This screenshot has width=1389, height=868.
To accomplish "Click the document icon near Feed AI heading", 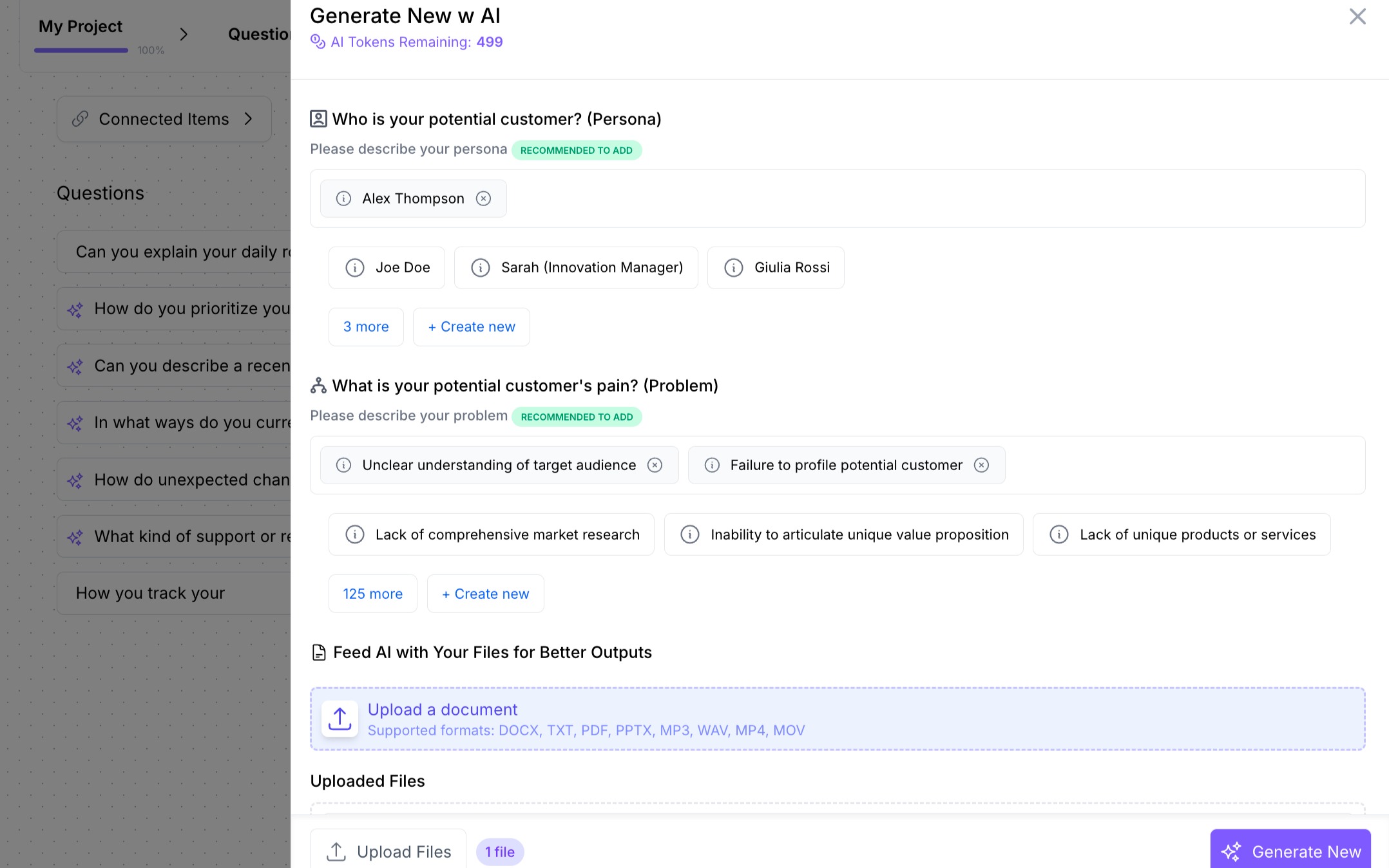I will point(318,652).
